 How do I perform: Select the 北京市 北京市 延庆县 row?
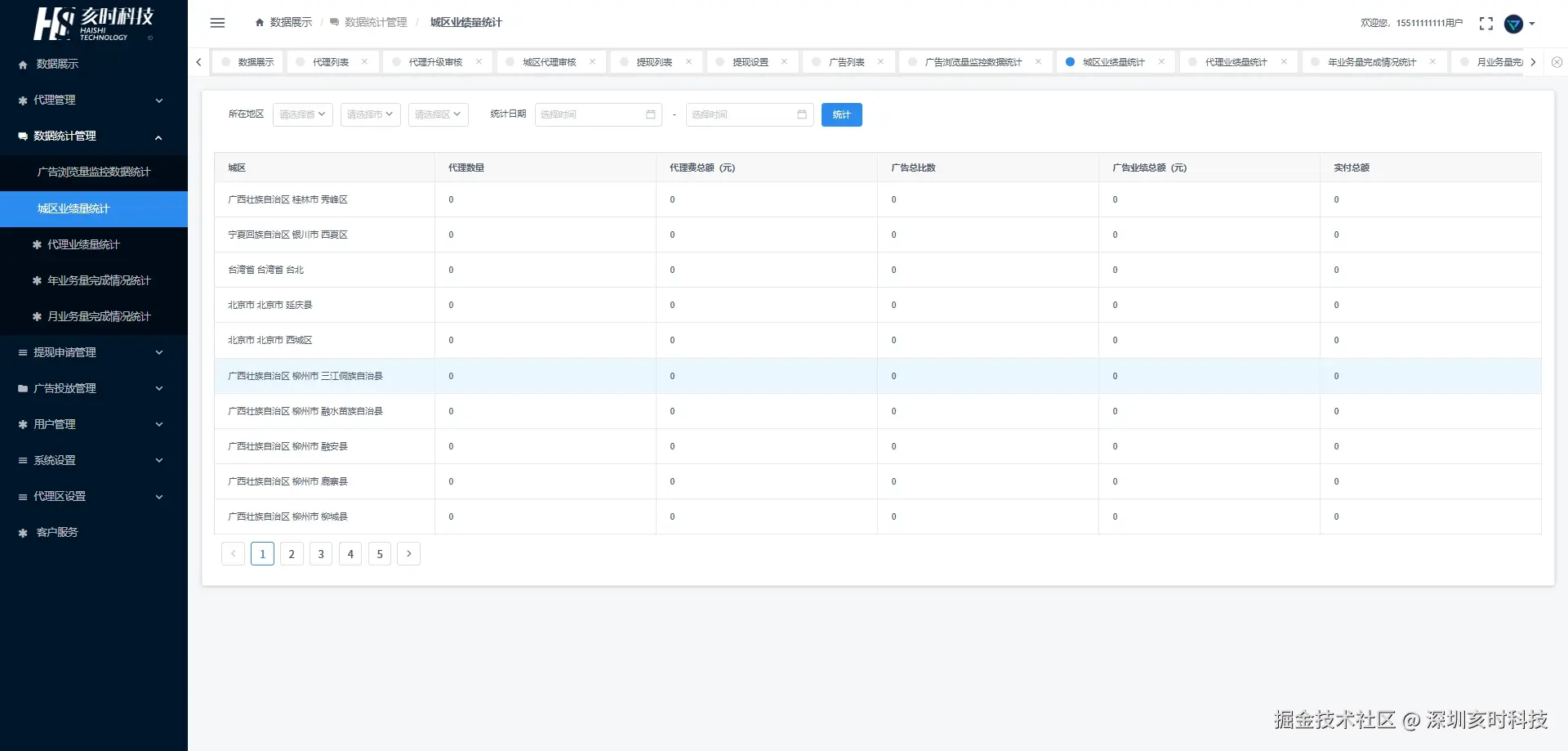(x=878, y=305)
